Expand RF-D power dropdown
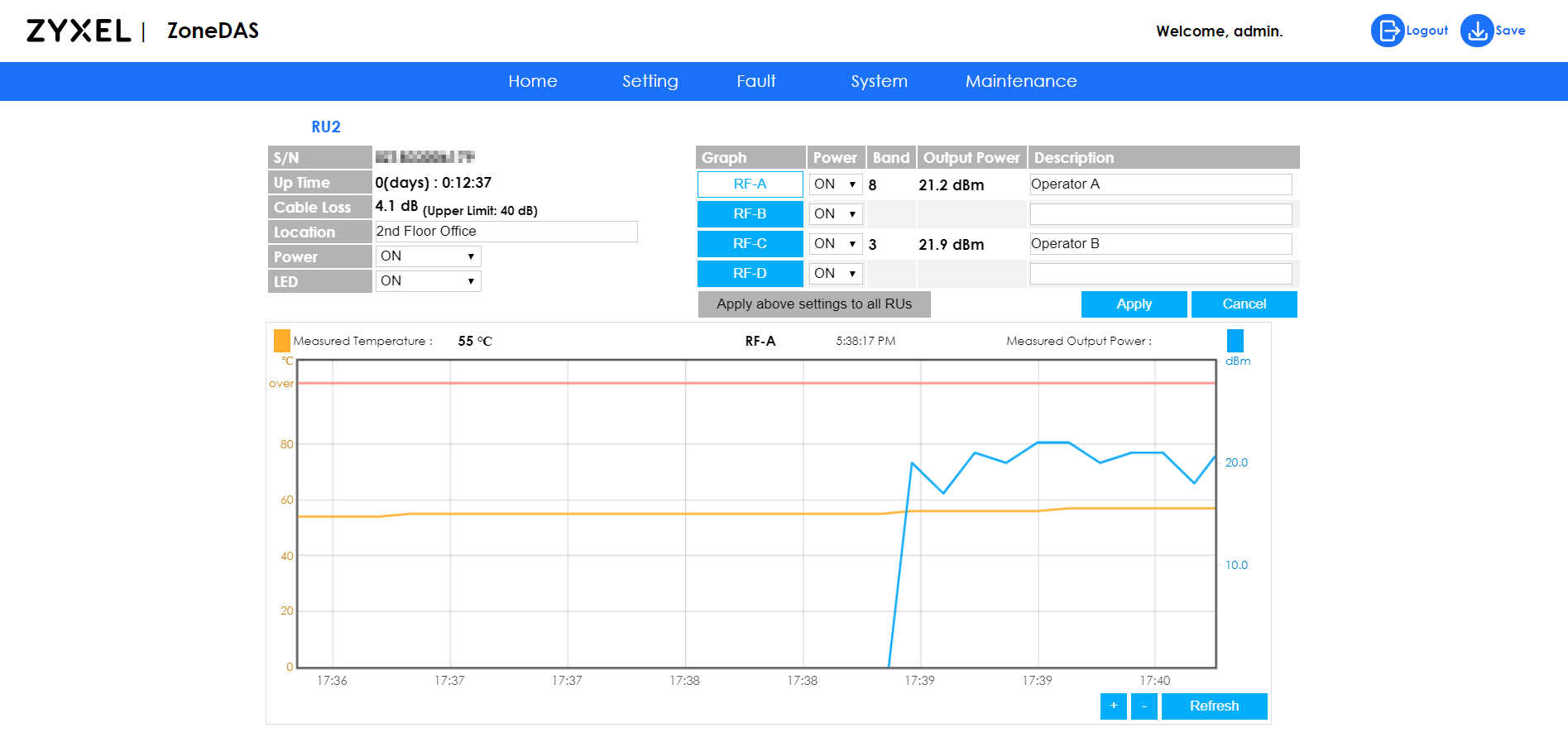1568x742 pixels. tap(836, 274)
